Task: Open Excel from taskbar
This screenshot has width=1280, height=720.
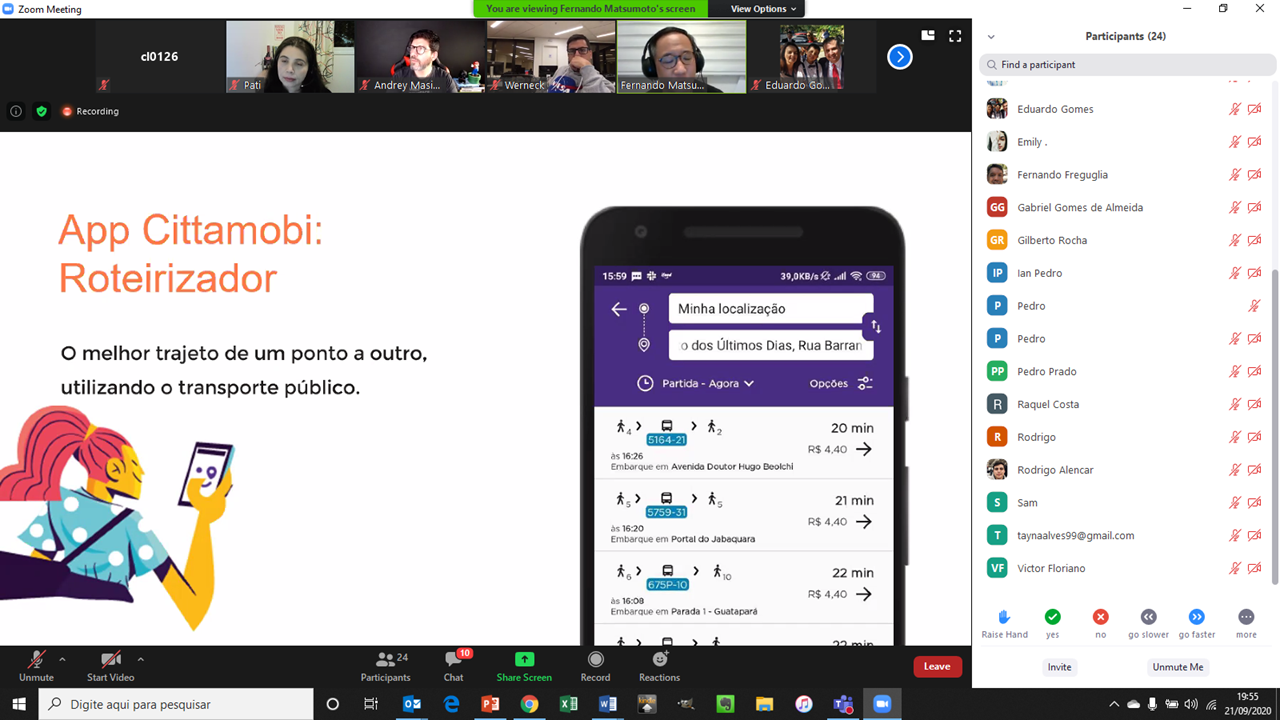Action: point(568,704)
